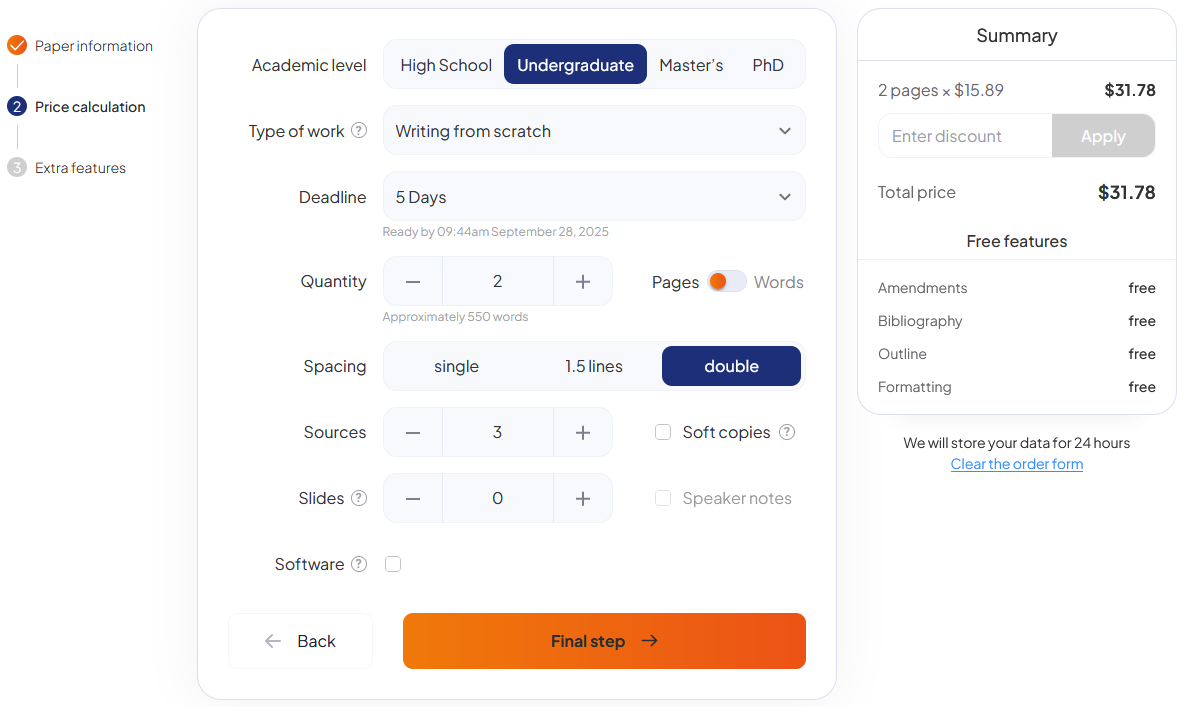Image resolution: width=1185 pixels, height=707 pixels.
Task: Increase Sources with the plus icon
Action: tap(583, 433)
